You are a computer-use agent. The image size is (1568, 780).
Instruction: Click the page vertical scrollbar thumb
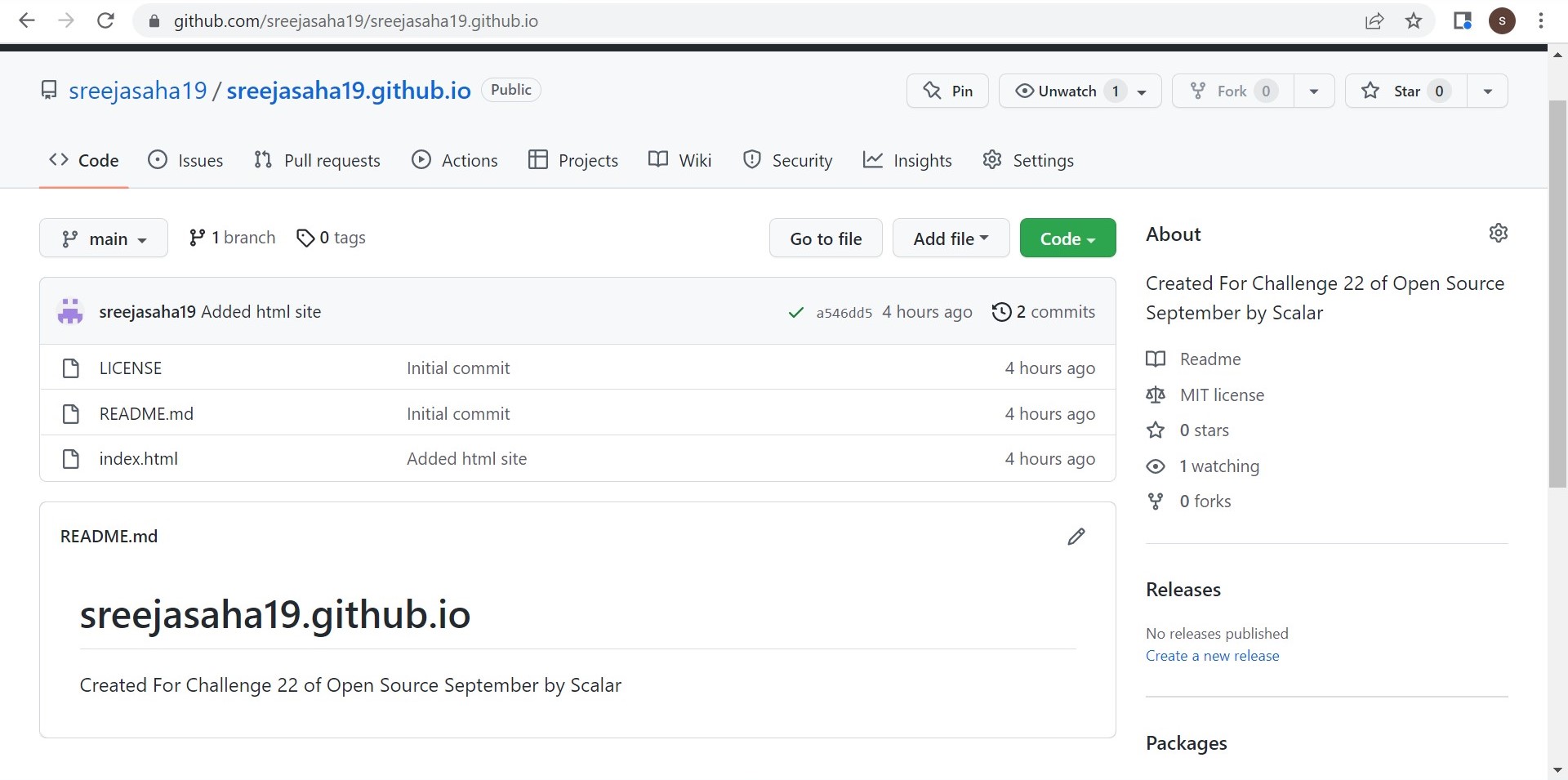[x=1557, y=294]
